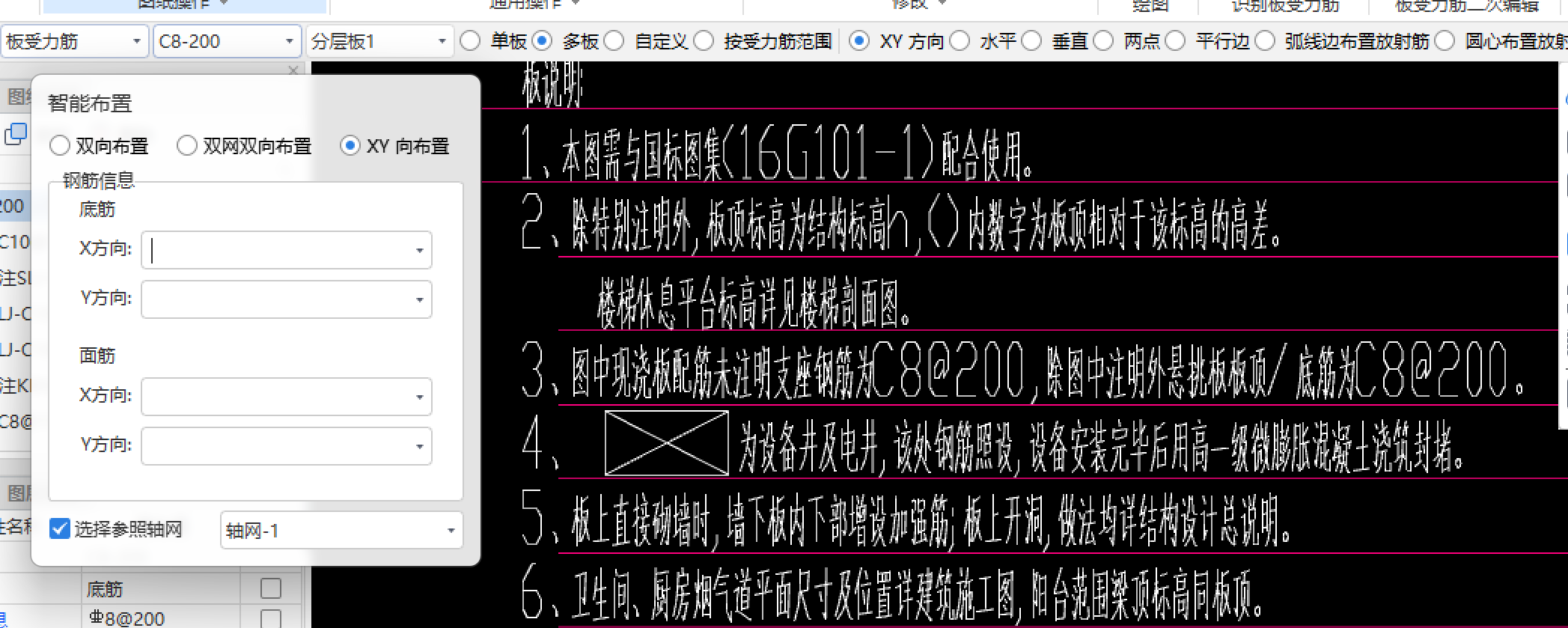The image size is (1568, 628).
Task: Select 多板 radio option
Action: click(542, 41)
